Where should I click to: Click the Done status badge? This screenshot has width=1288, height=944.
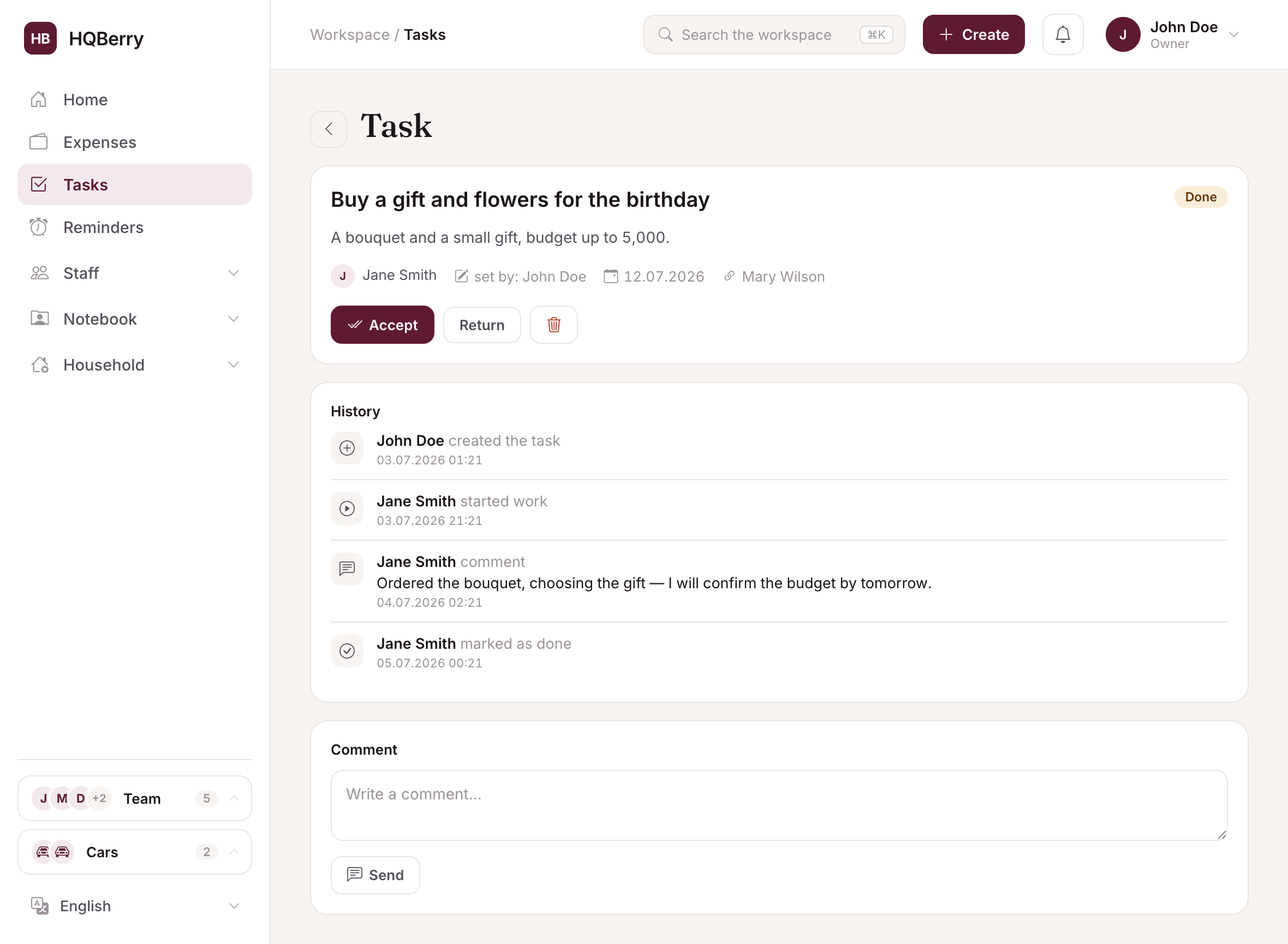point(1200,197)
